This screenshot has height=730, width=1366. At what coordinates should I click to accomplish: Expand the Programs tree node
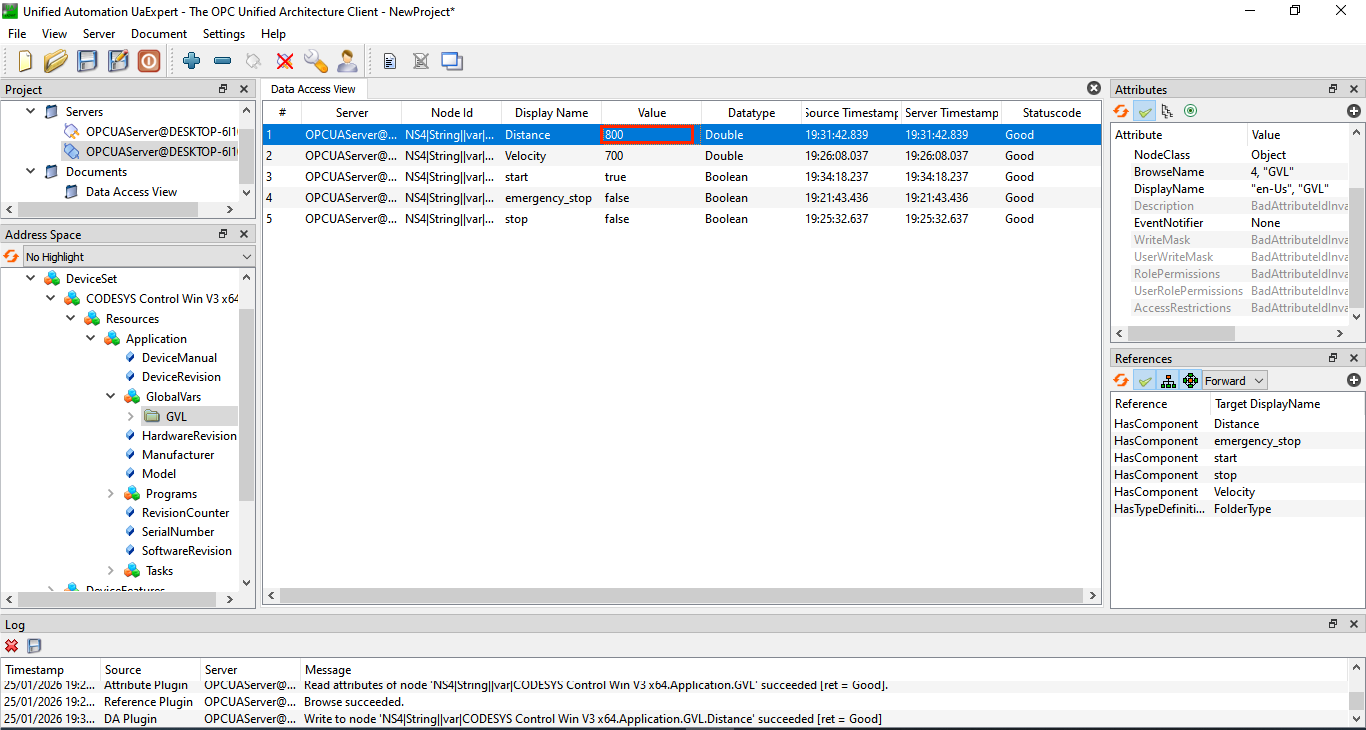[x=111, y=494]
